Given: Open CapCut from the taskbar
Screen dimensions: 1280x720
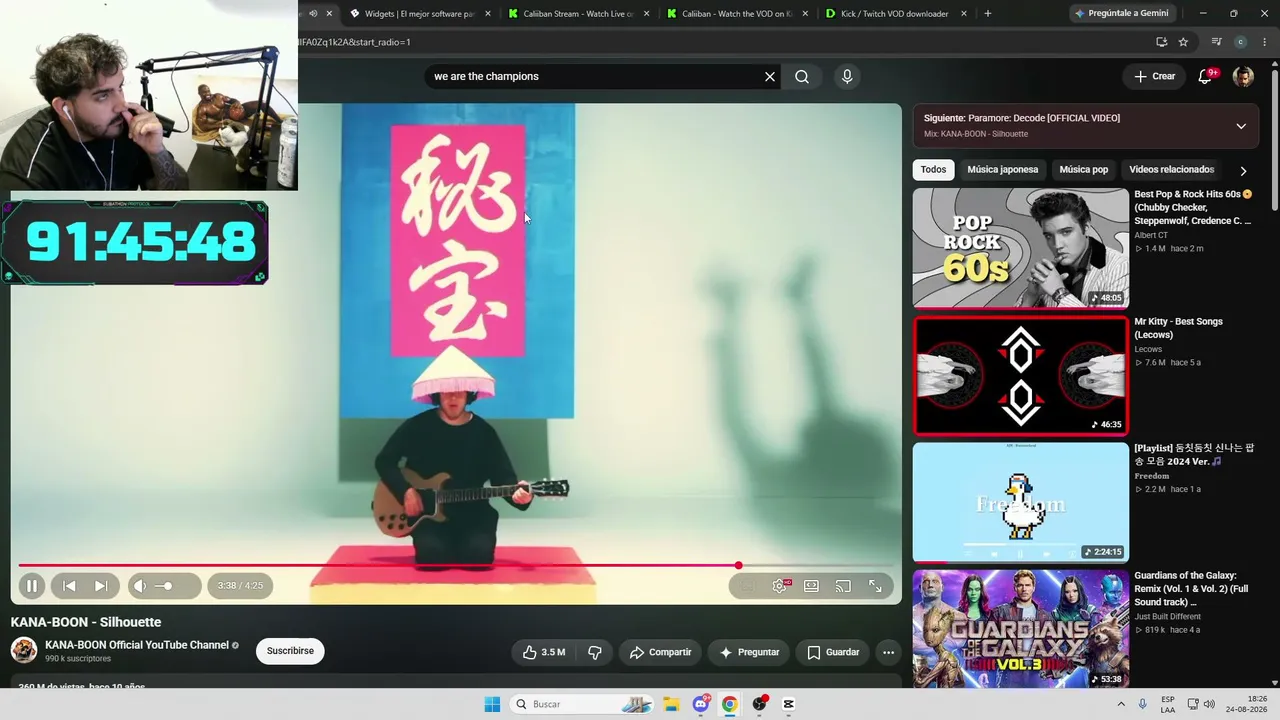Looking at the screenshot, I should [789, 704].
